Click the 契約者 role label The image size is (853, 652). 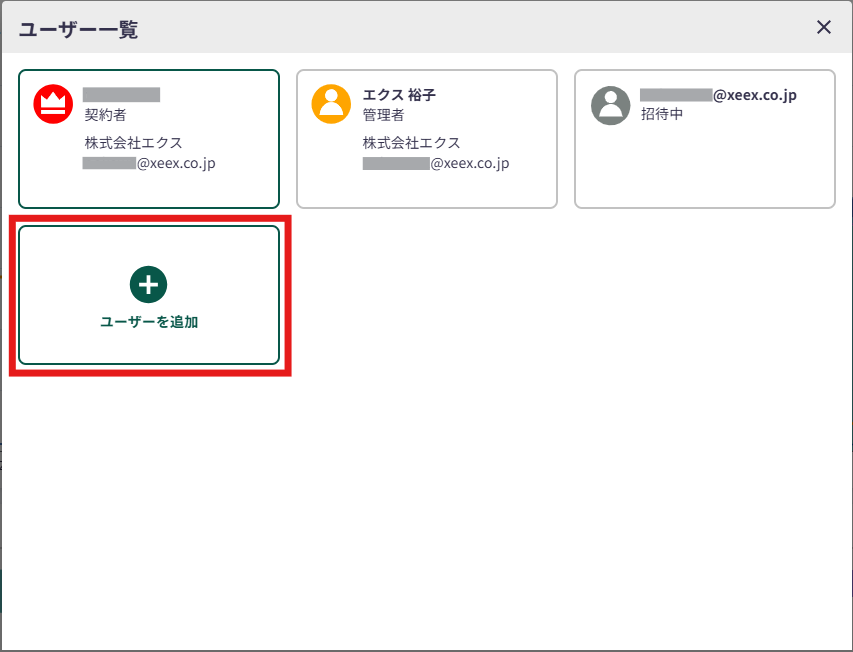click(x=106, y=115)
